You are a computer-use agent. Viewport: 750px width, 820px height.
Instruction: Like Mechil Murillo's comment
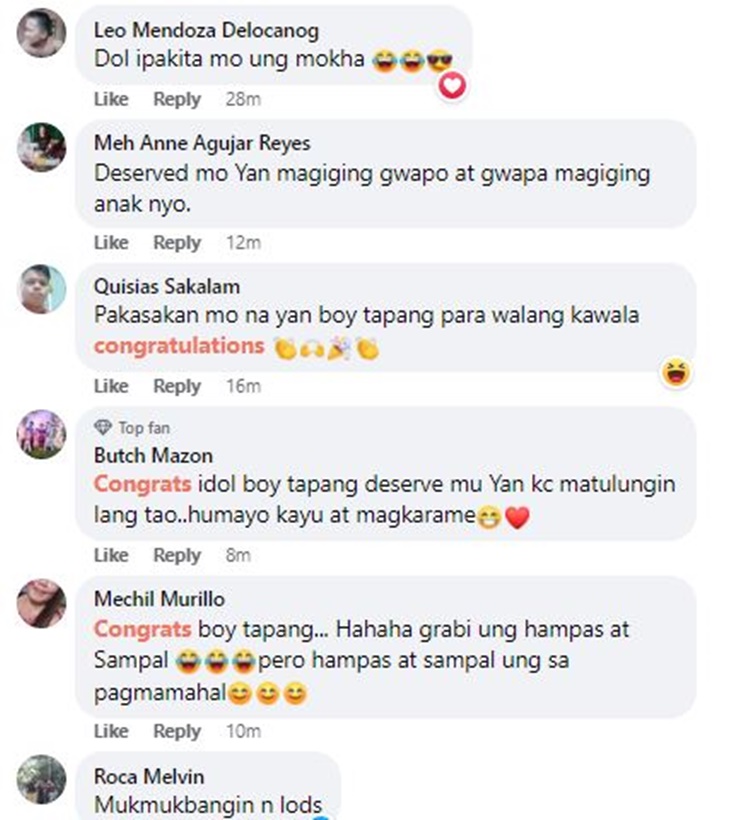(111, 731)
